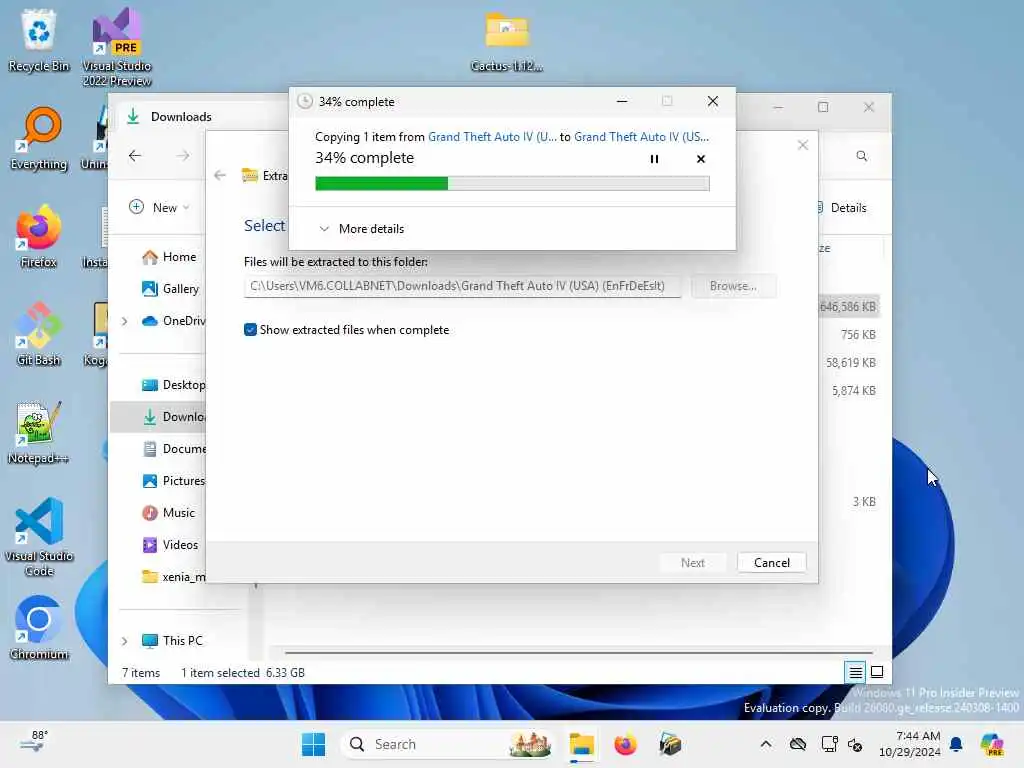1024x768 pixels.
Task: Show hidden system tray icons
Action: click(x=765, y=744)
